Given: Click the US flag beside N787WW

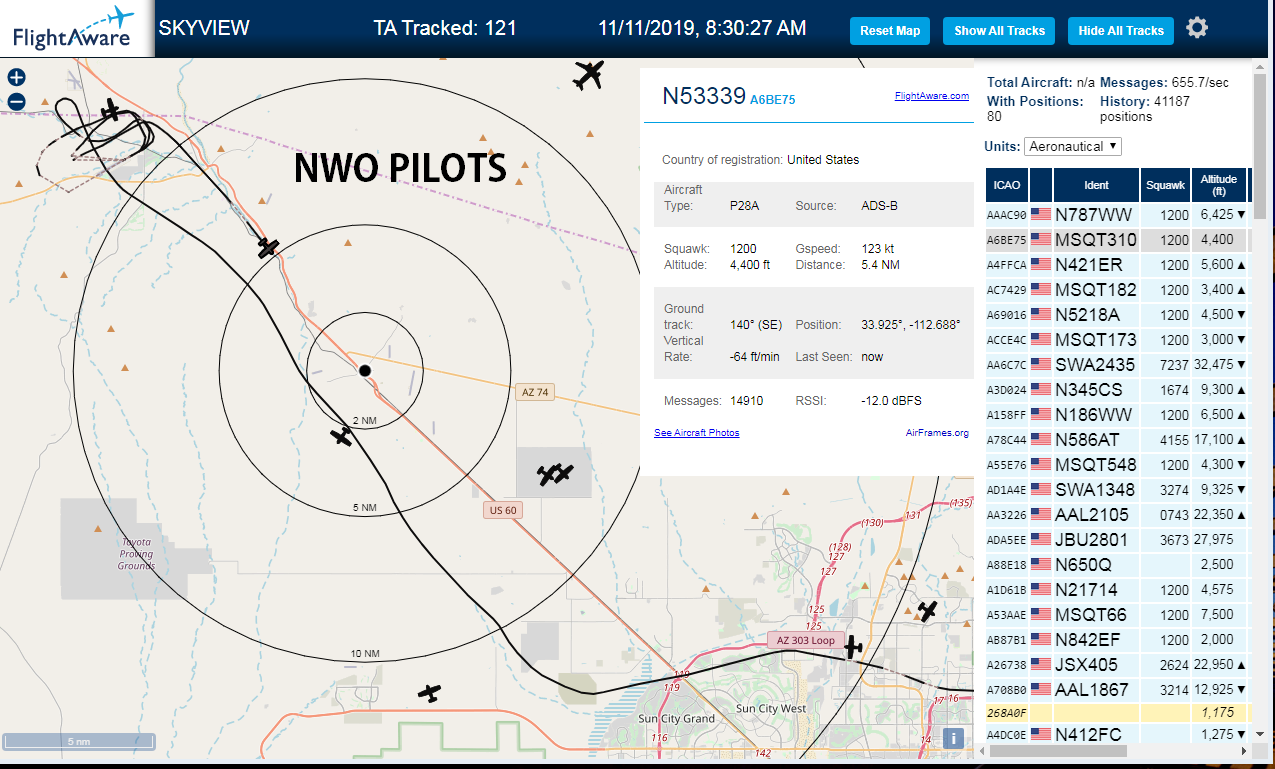Looking at the screenshot, I should tap(1041, 214).
